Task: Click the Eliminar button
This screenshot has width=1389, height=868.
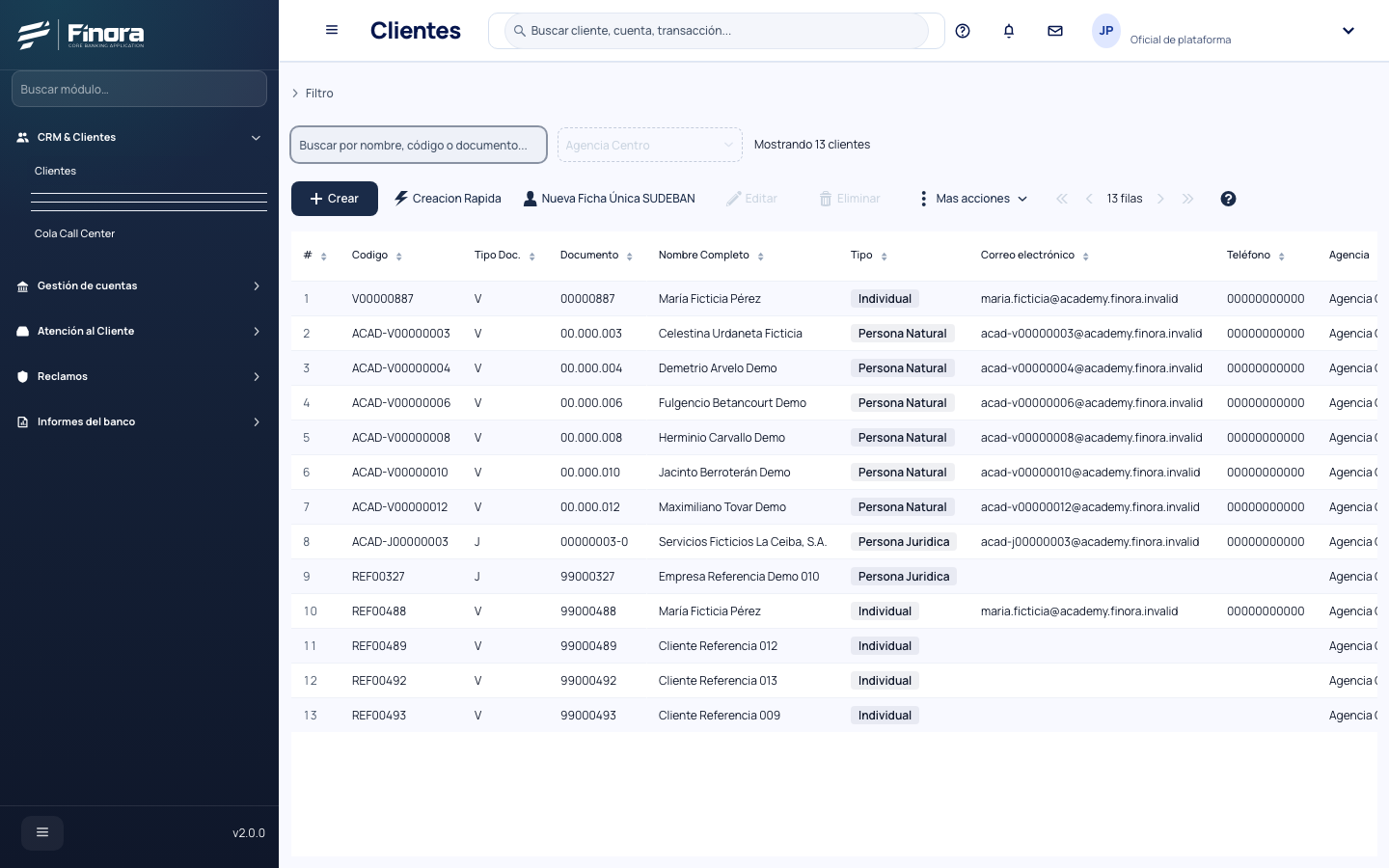Action: tap(850, 199)
